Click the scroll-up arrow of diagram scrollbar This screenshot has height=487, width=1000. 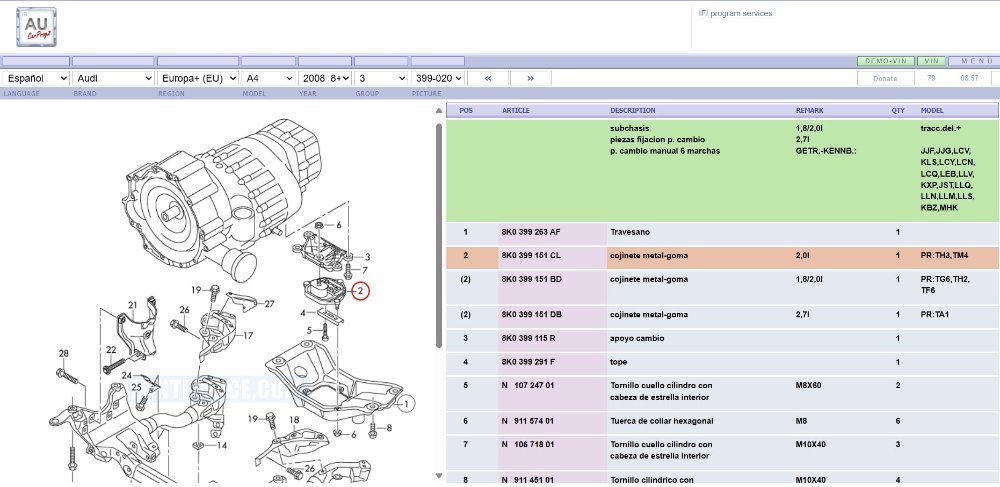pyautogui.click(x=439, y=111)
